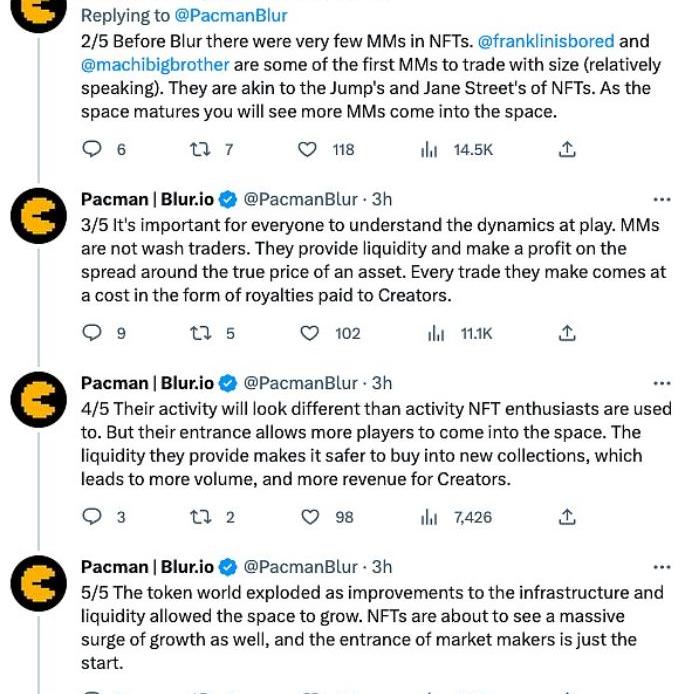
Task: Open the @machibigbrother profile mention
Action: [x=155, y=65]
